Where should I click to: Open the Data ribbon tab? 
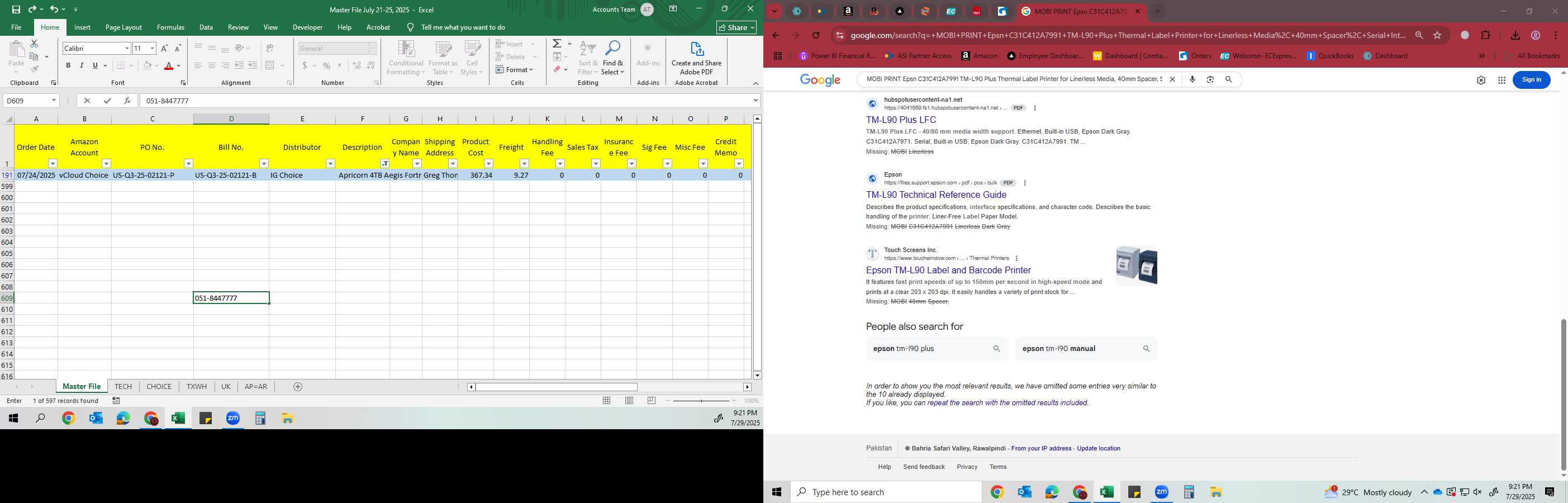pos(206,27)
